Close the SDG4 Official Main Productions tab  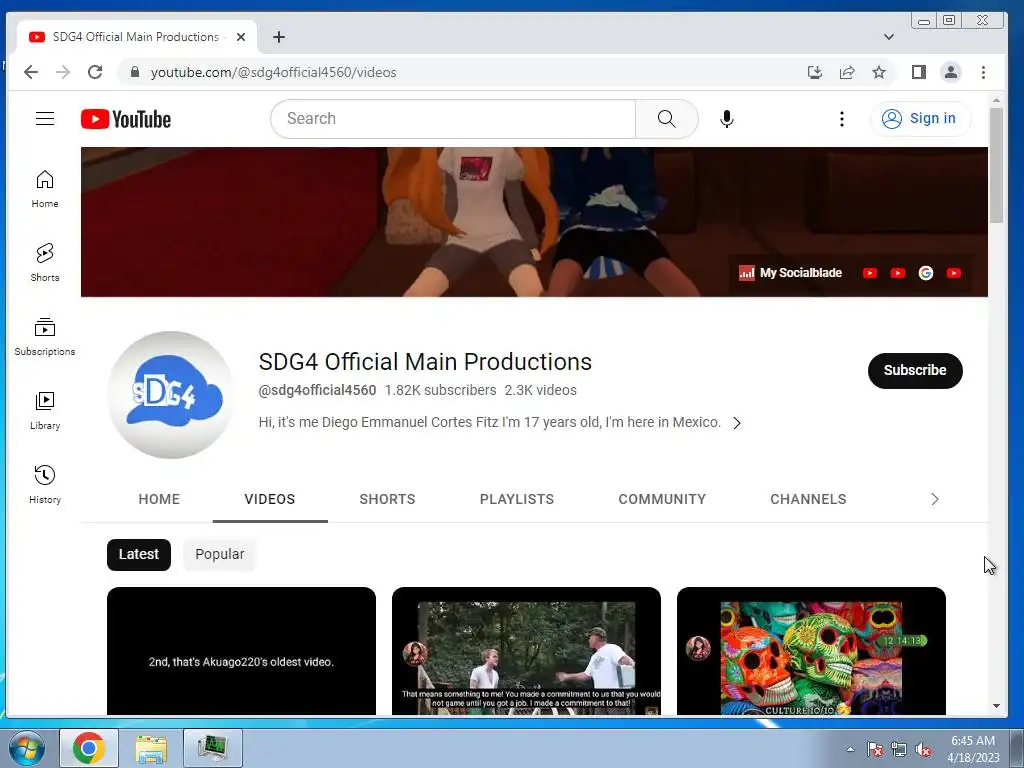241,37
